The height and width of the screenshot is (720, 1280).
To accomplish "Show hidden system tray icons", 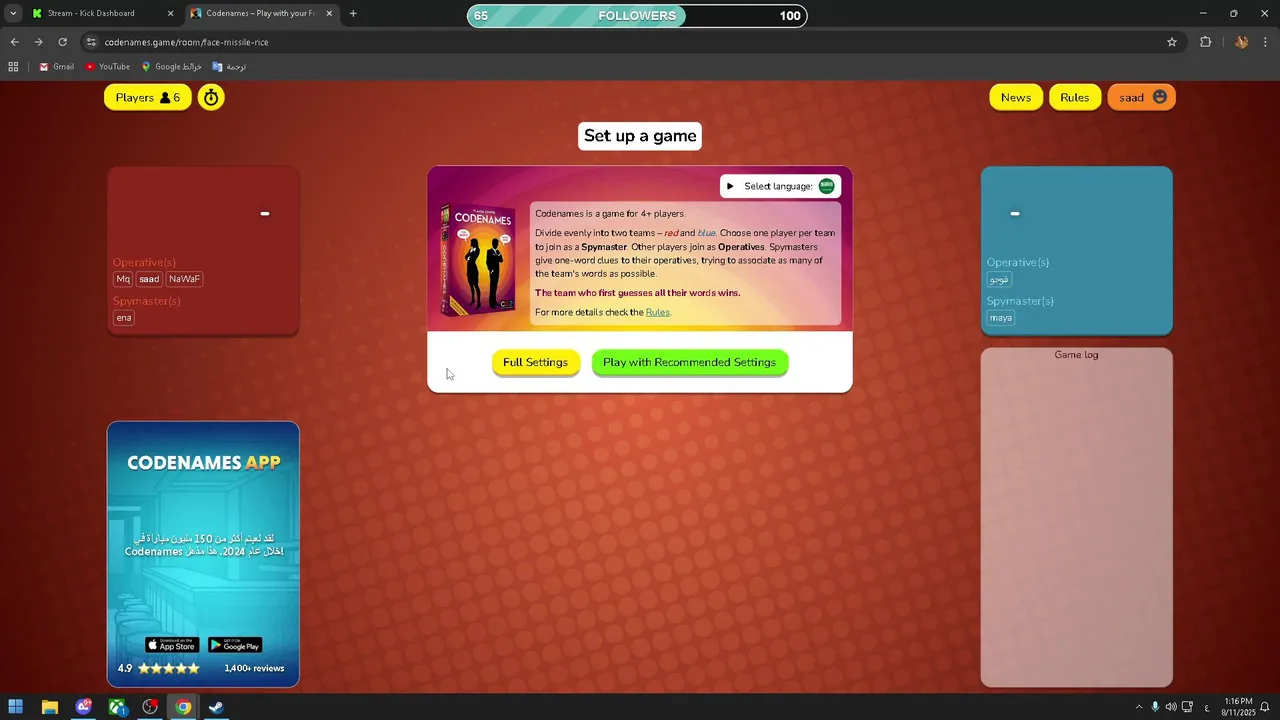I will coord(1138,707).
